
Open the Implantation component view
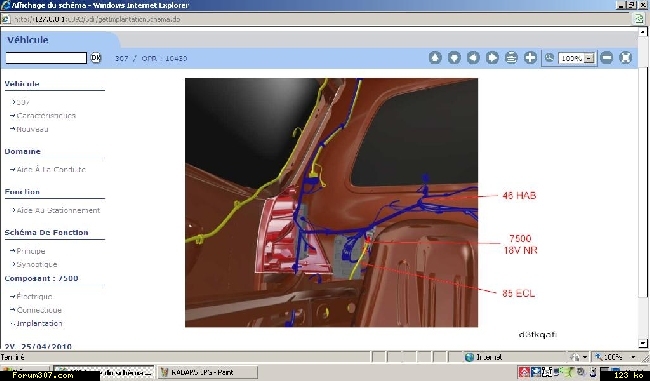click(x=39, y=323)
